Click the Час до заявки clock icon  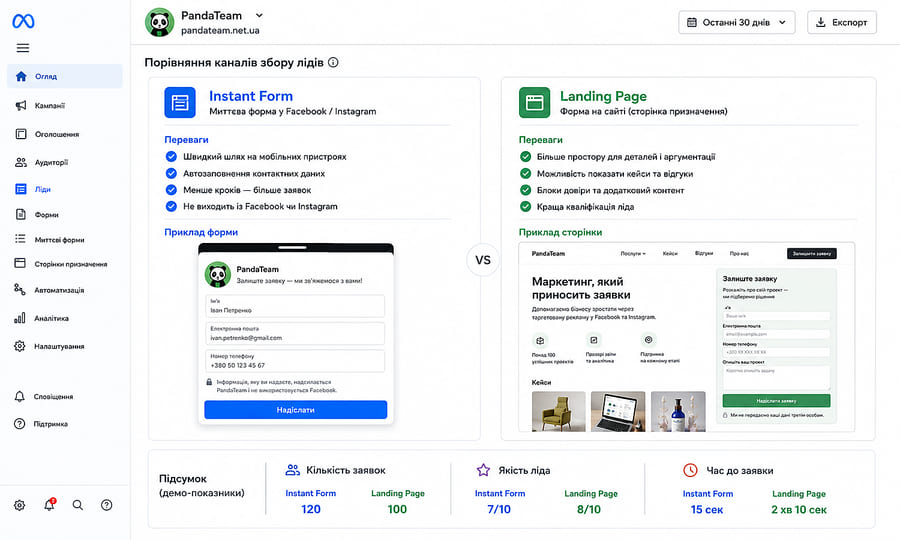coord(690,470)
